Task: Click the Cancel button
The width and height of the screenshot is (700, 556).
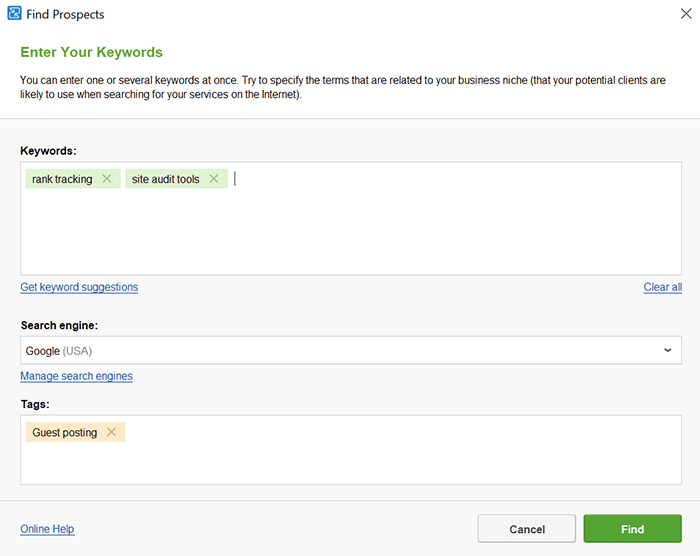Action: 527,529
